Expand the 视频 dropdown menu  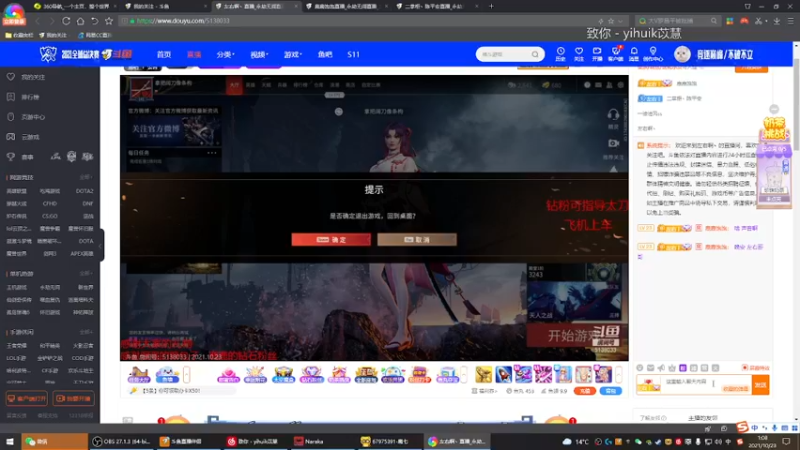coord(259,55)
